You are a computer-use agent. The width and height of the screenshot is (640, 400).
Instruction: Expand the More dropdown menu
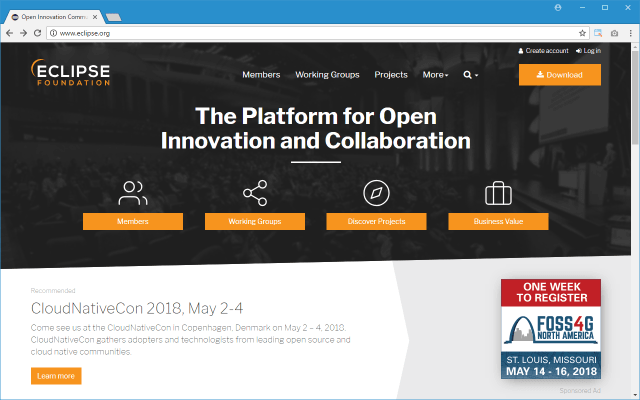(x=435, y=75)
